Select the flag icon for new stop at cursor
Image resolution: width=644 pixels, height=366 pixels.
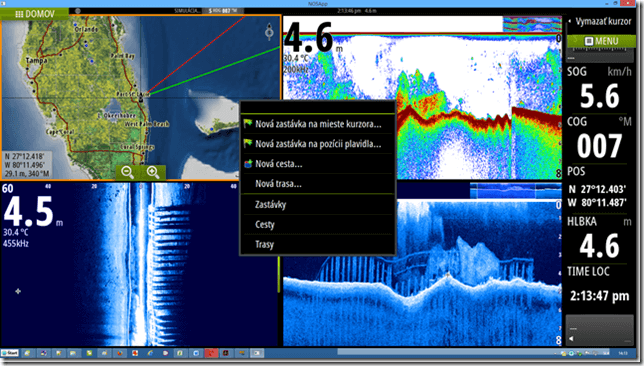pyautogui.click(x=248, y=123)
